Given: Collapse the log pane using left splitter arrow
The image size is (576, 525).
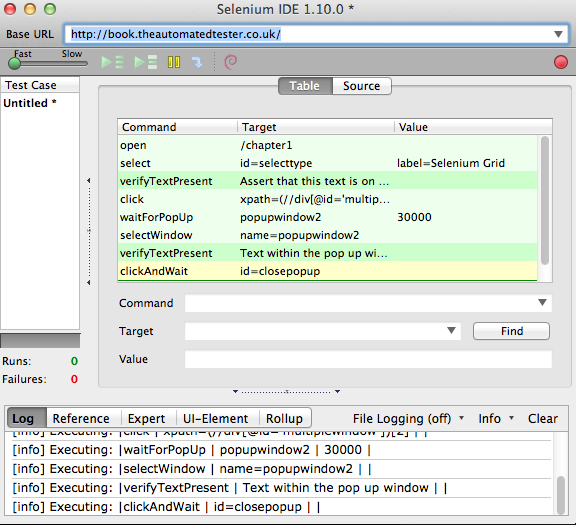Looking at the screenshot, I should click(x=235, y=392).
